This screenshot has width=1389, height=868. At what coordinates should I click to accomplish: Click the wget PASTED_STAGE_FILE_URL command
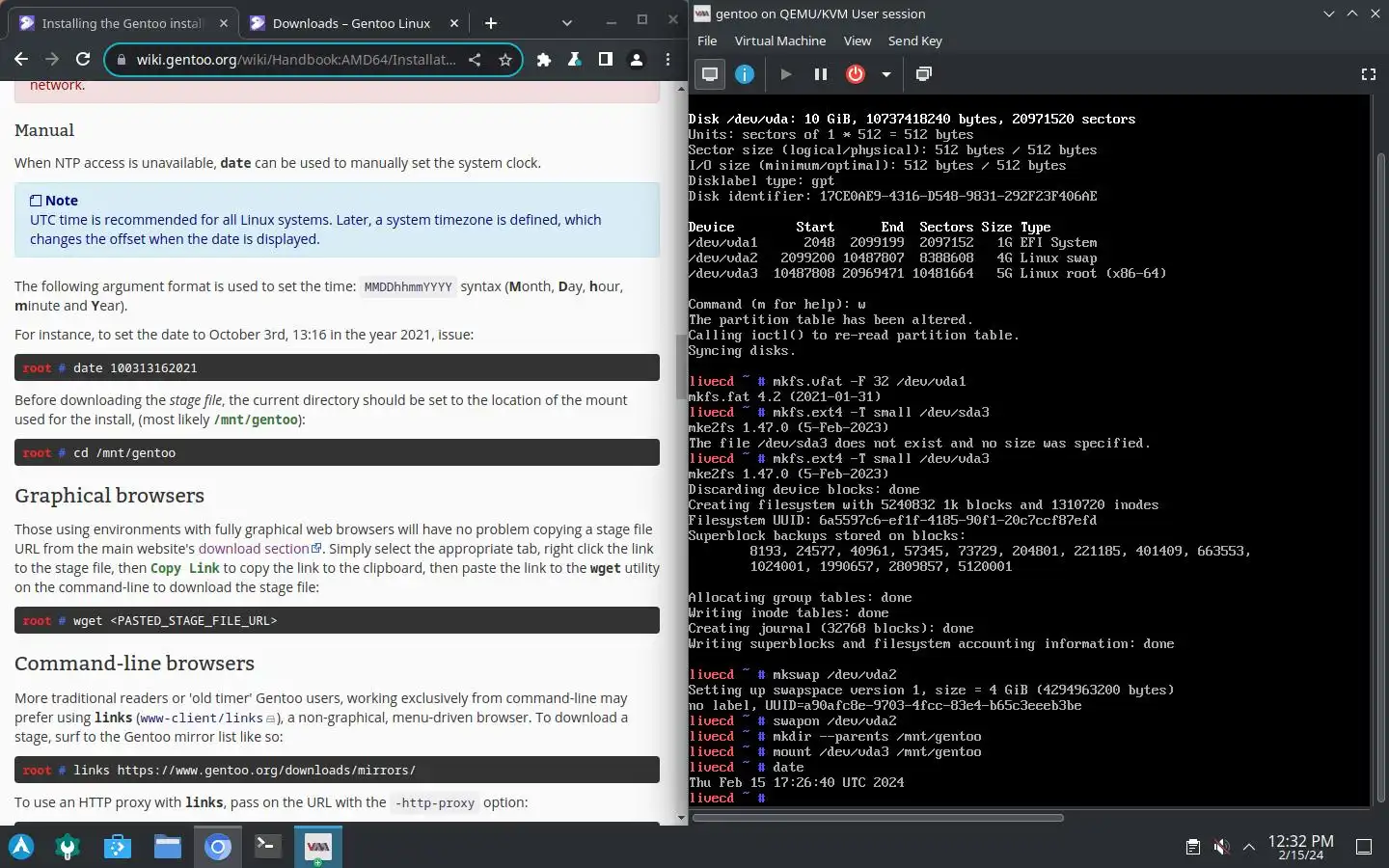[337, 620]
